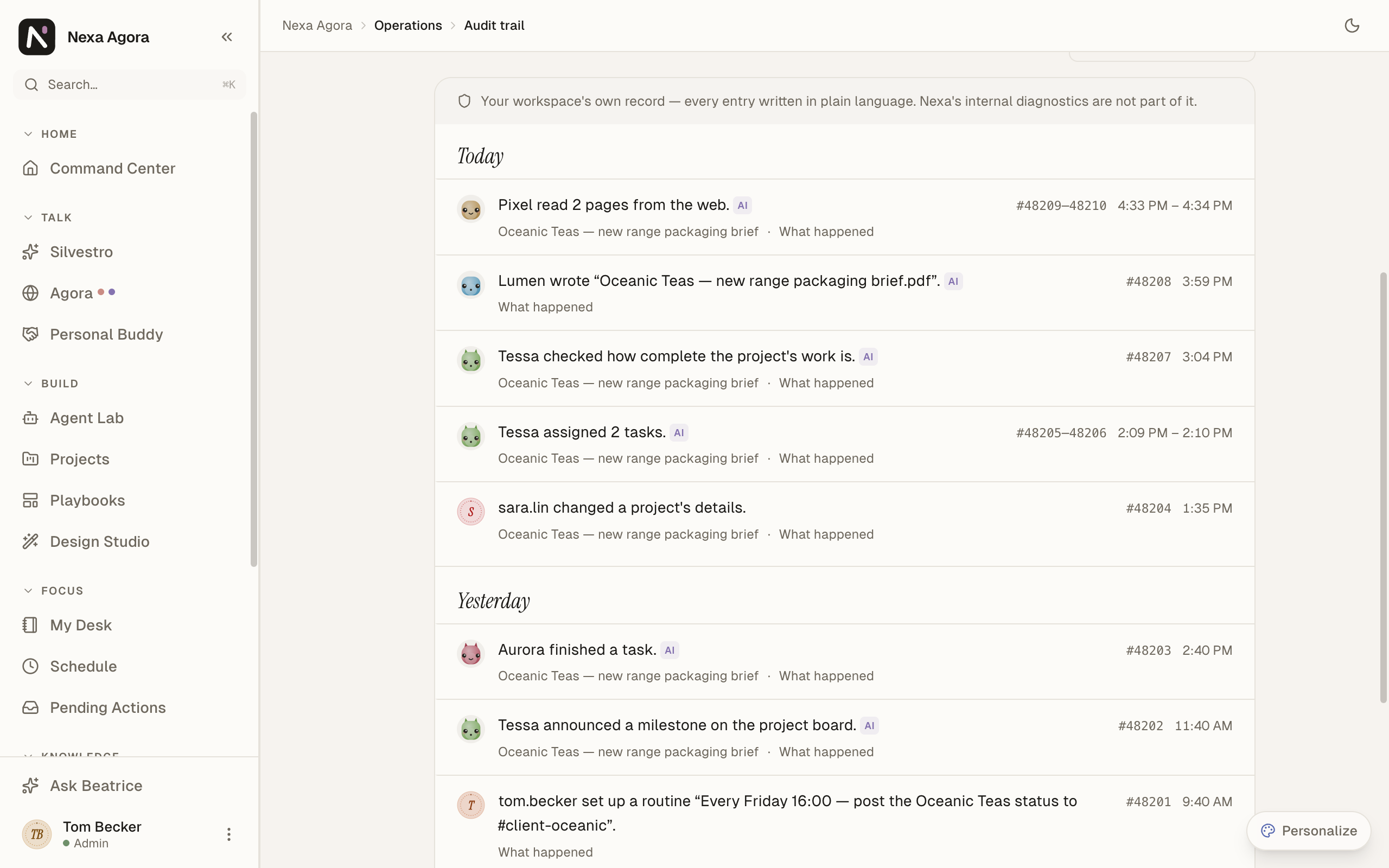1389x868 pixels.
Task: Open Tom Becker account options menu
Action: click(228, 834)
